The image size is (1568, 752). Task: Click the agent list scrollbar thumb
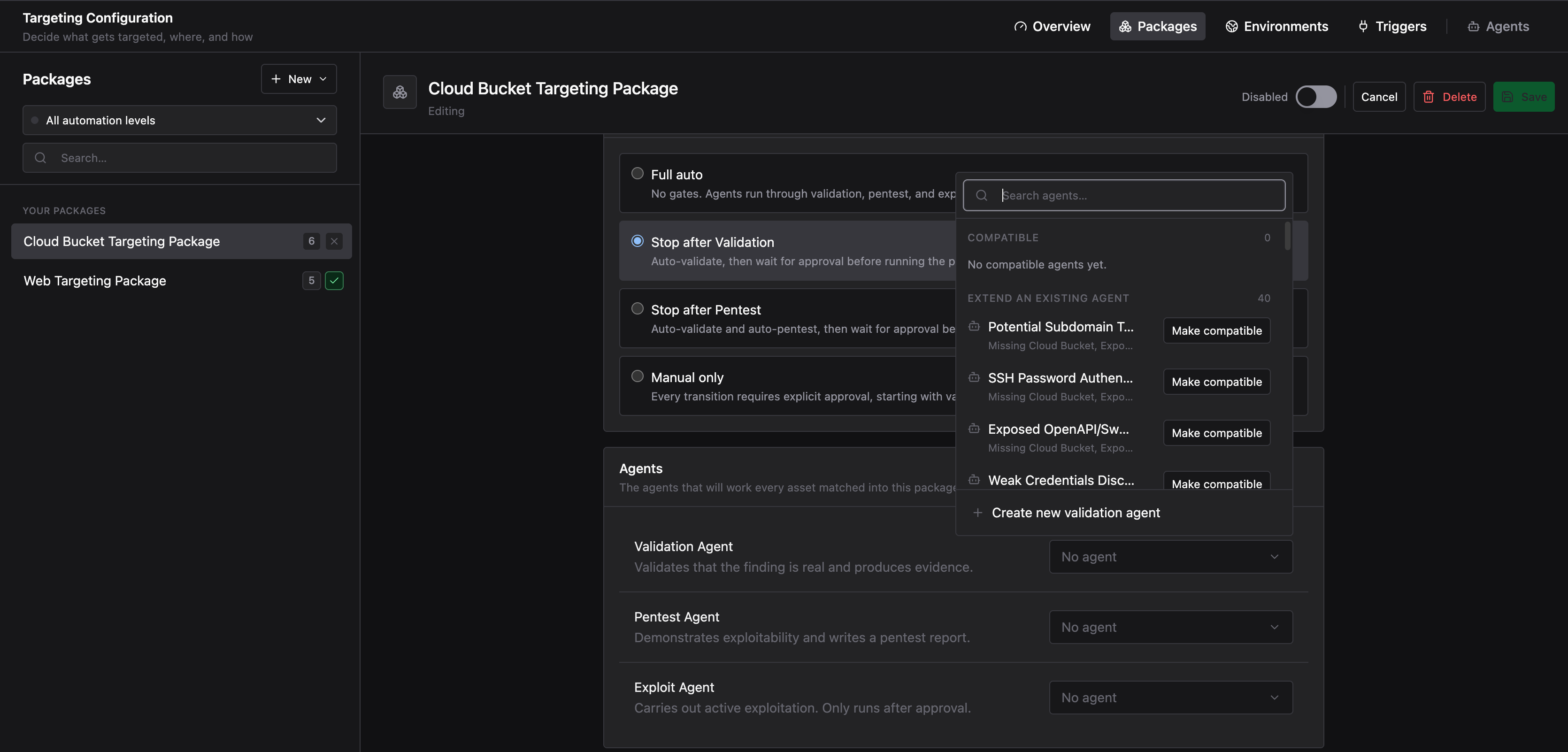pos(1287,236)
